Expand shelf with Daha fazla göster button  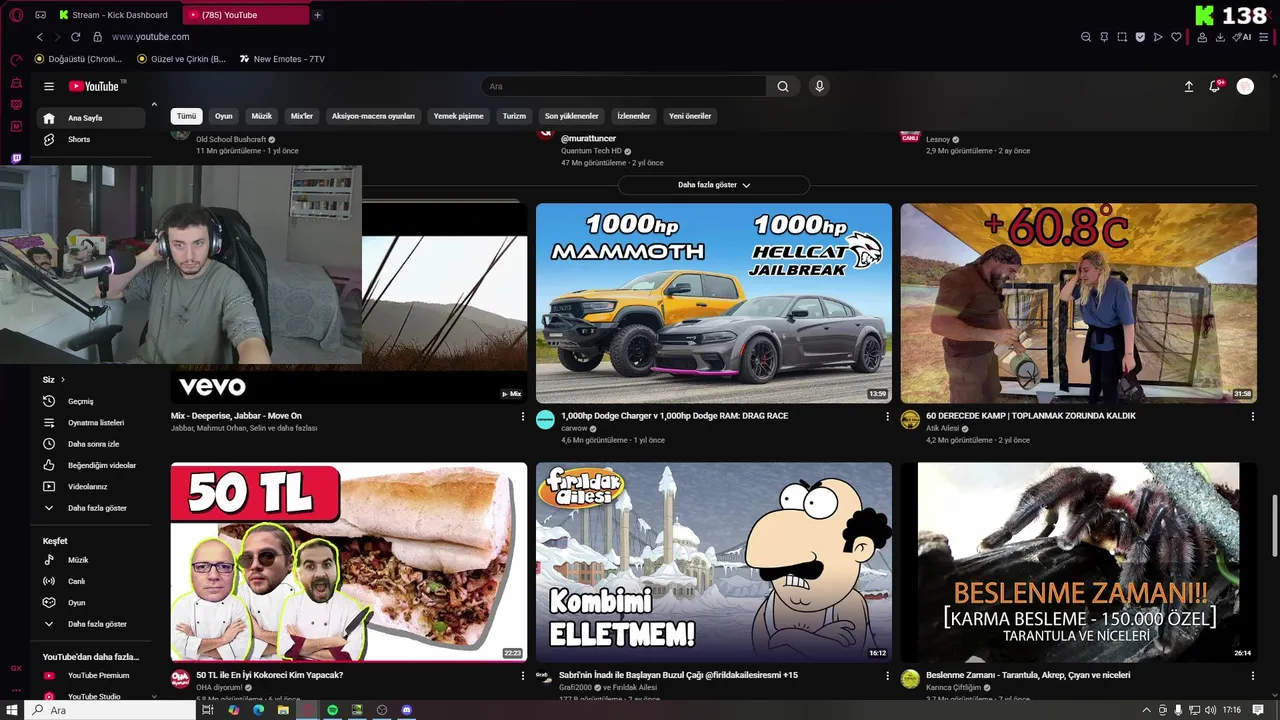click(x=713, y=185)
